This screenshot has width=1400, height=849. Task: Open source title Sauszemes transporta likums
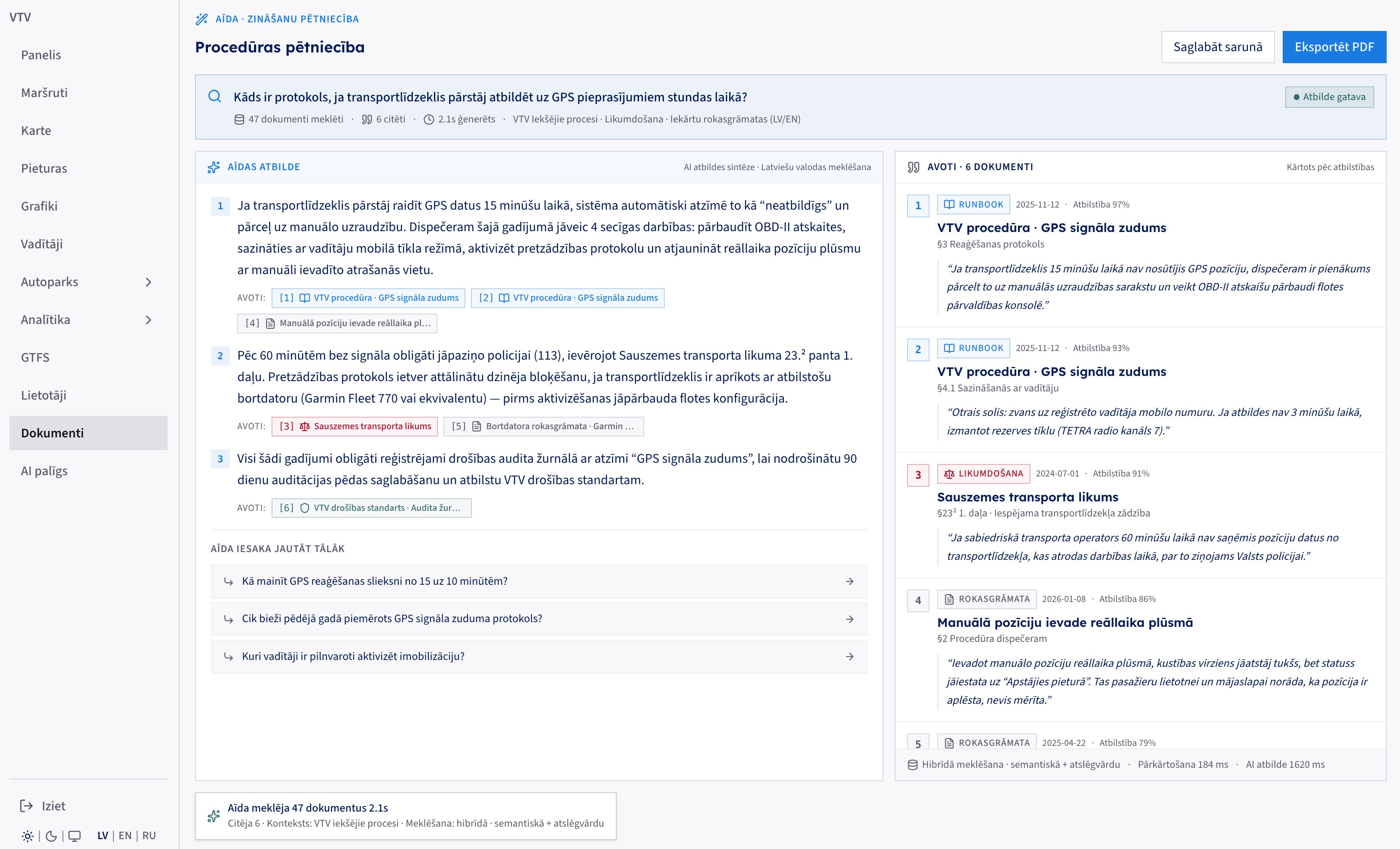(x=1027, y=497)
